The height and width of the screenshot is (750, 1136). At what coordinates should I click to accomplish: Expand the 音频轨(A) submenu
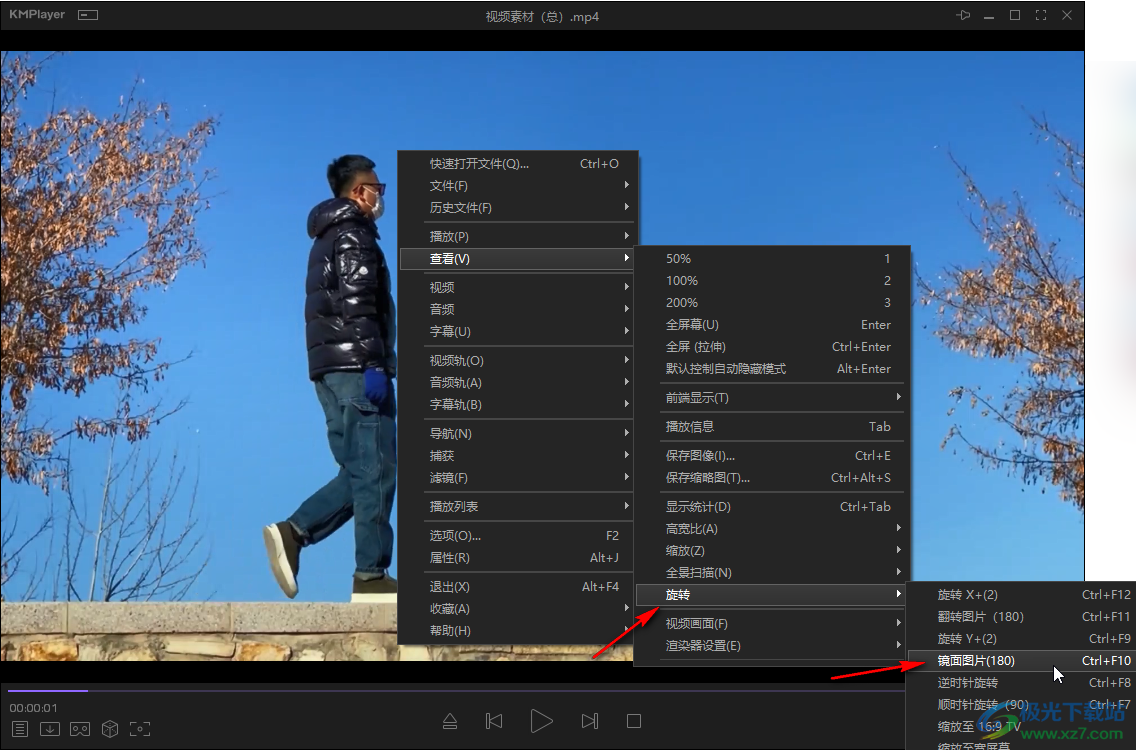[x=517, y=383]
